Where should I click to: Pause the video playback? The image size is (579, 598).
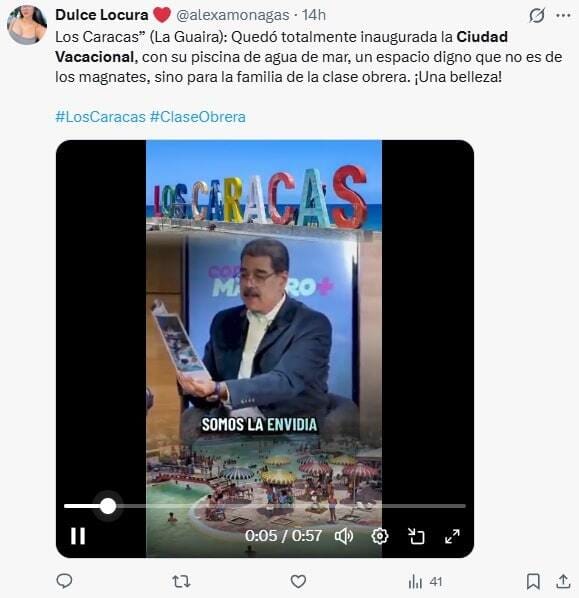click(78, 536)
